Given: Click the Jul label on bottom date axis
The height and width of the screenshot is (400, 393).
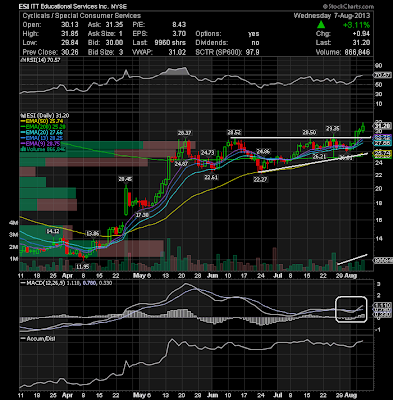Looking at the screenshot, I should 279,395.
